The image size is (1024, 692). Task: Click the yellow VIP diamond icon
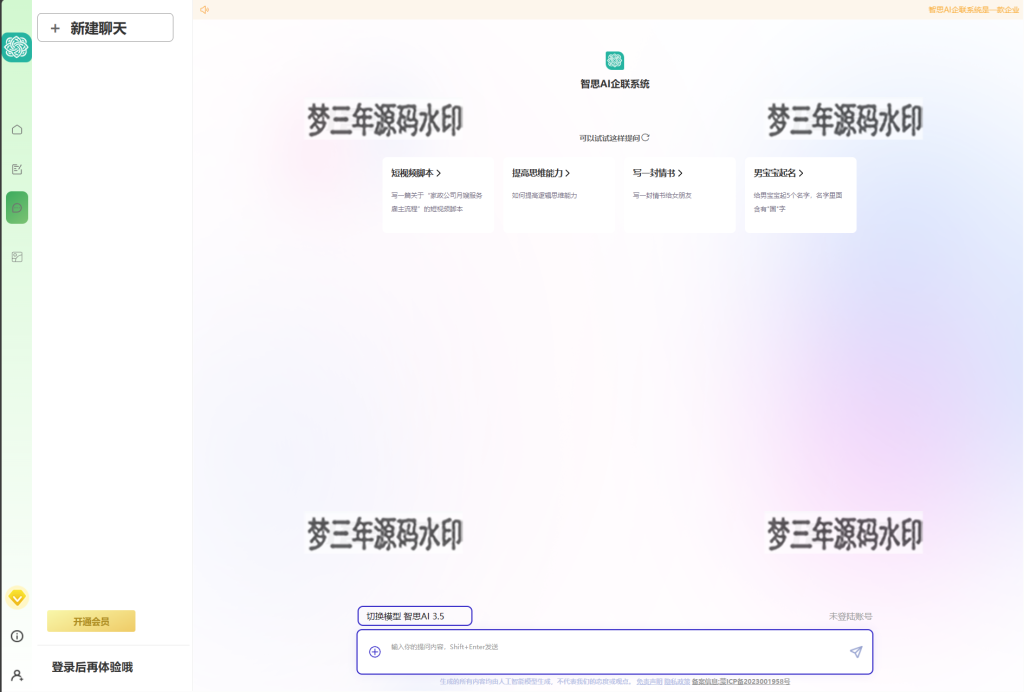coord(17,597)
